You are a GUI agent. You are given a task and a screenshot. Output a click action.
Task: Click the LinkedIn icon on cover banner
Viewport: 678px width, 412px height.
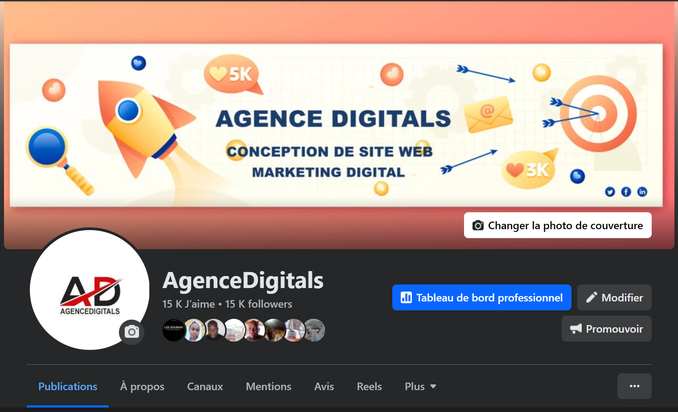[x=642, y=192]
